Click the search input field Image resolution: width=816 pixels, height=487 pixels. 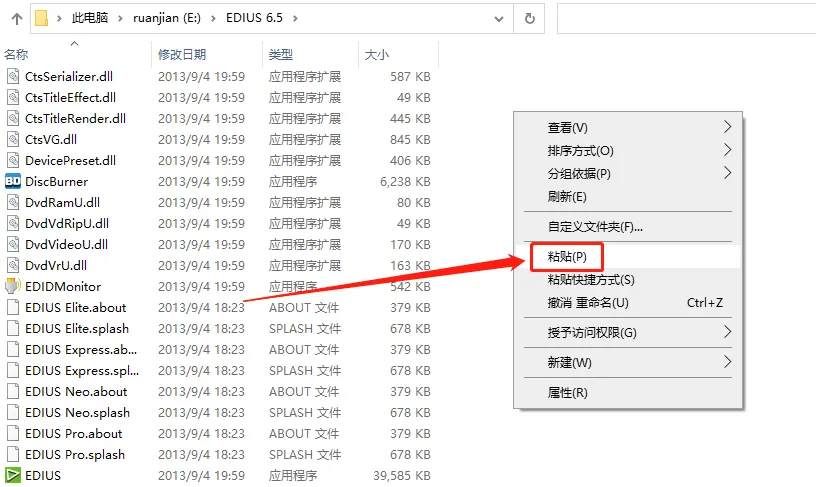point(686,19)
